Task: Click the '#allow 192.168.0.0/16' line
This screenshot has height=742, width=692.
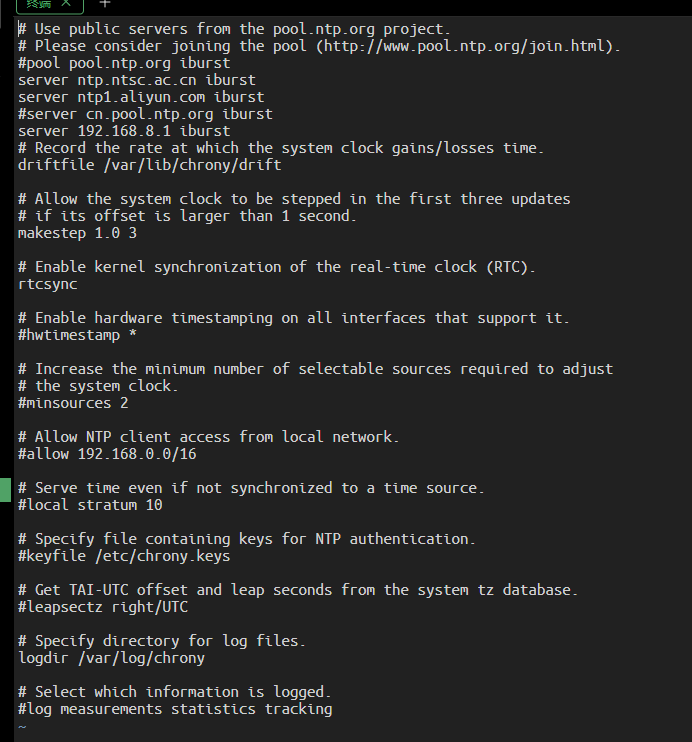Action: 107,454
